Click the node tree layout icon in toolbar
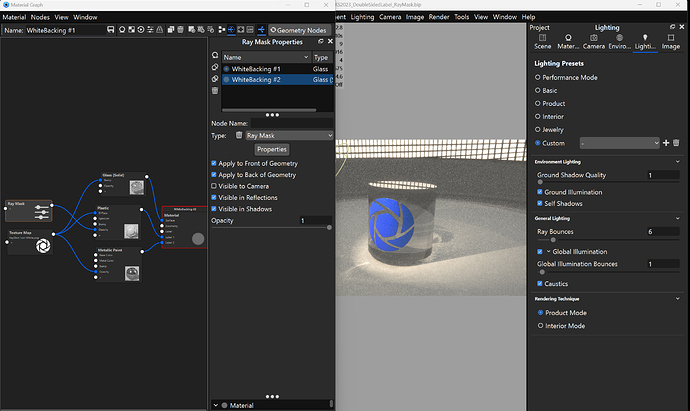690x411 pixels. (x=222, y=30)
